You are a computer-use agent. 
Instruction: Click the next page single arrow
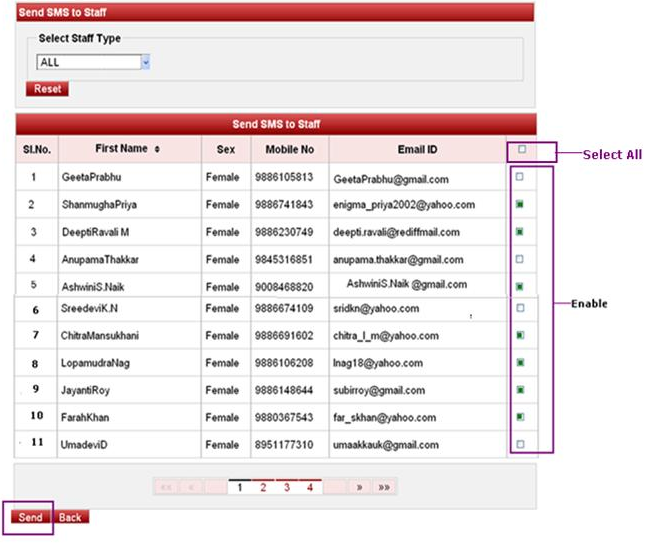click(358, 487)
